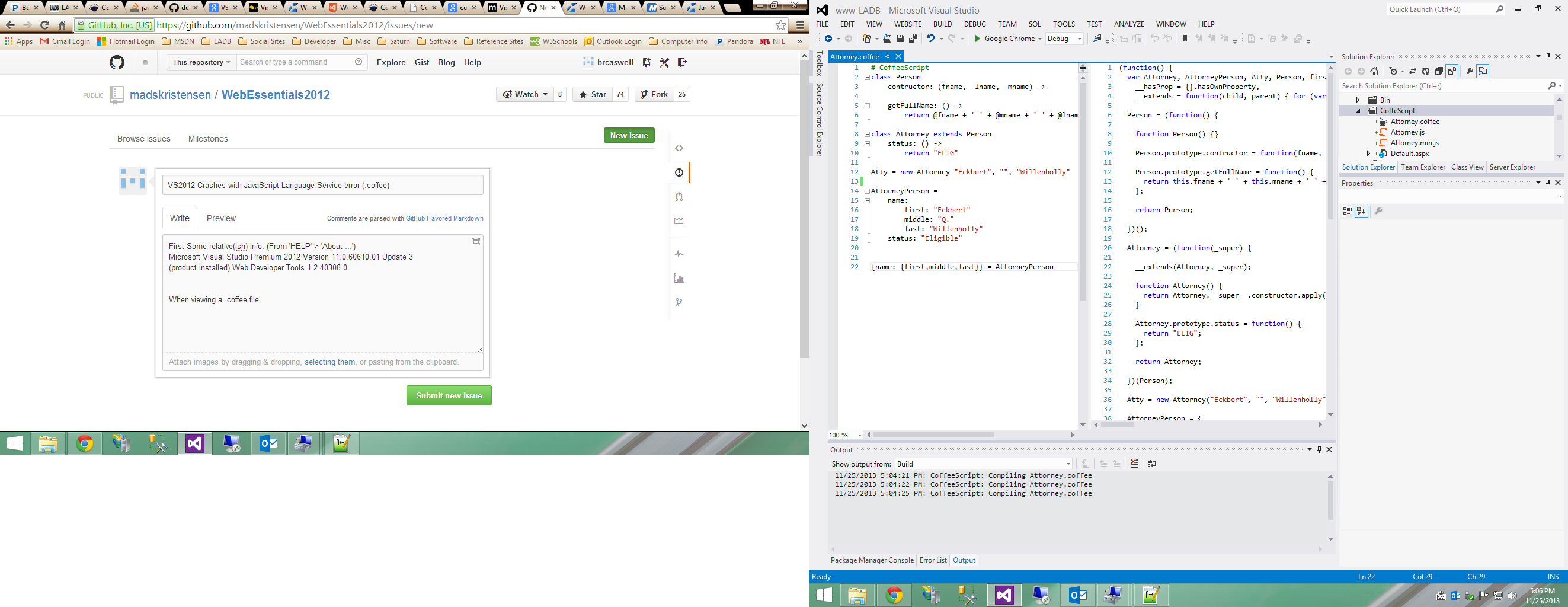The width and height of the screenshot is (1568, 607).
Task: Clear All output with the red X icon
Action: pos(1135,464)
